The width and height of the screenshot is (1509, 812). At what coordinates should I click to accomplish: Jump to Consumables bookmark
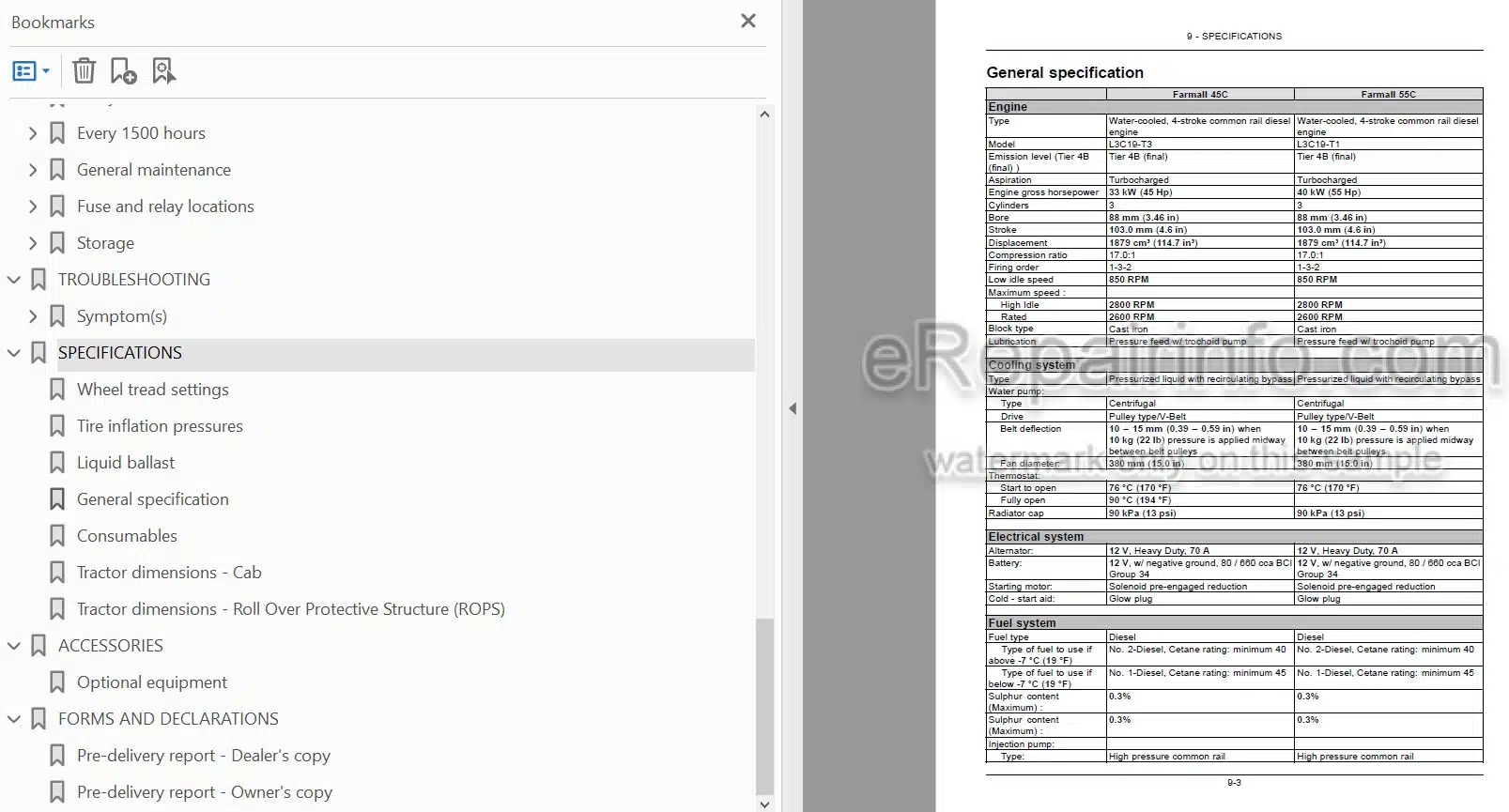(127, 536)
